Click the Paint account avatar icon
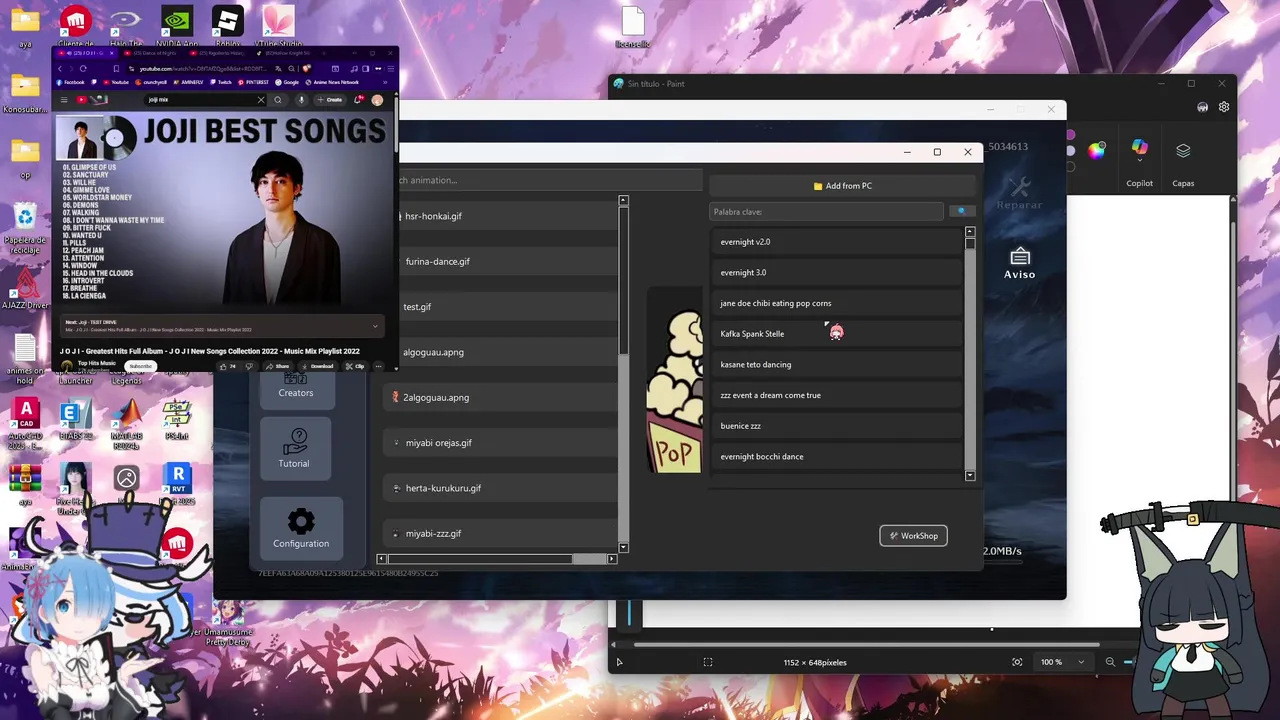The image size is (1280, 720). (x=1202, y=107)
